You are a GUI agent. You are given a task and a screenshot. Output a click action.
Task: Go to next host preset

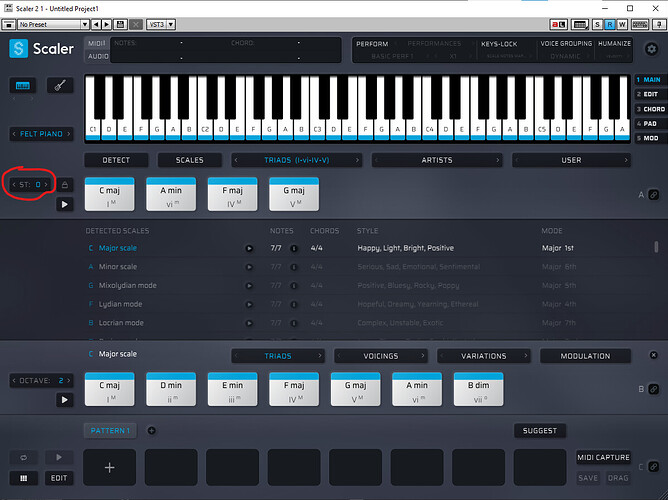(107, 24)
